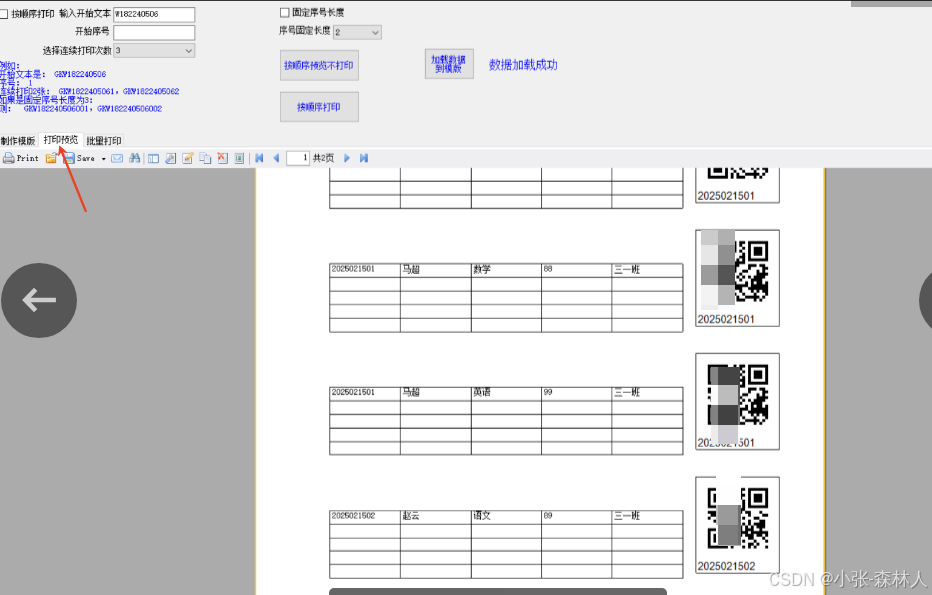Click the 按顺序预览不打印 button
This screenshot has width=932, height=595.
point(319,65)
